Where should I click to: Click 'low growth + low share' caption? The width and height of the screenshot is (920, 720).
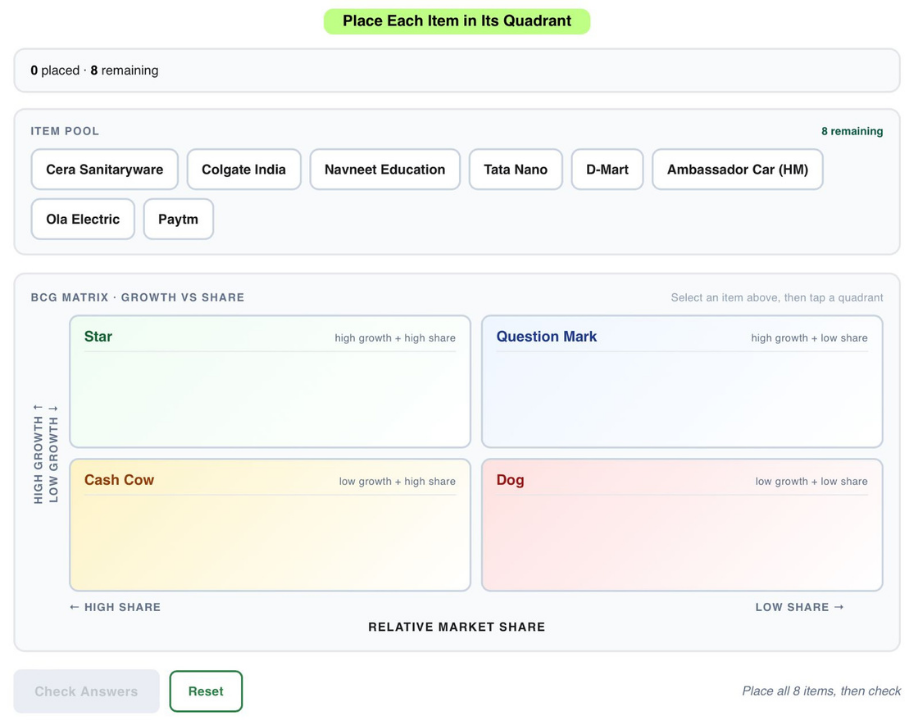811,481
